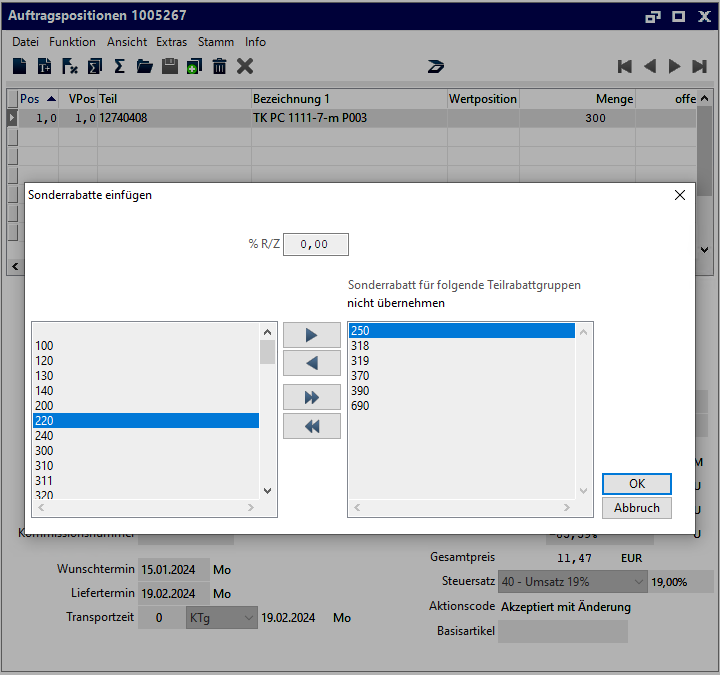Move all groups right with double arrow

[x=312, y=397]
